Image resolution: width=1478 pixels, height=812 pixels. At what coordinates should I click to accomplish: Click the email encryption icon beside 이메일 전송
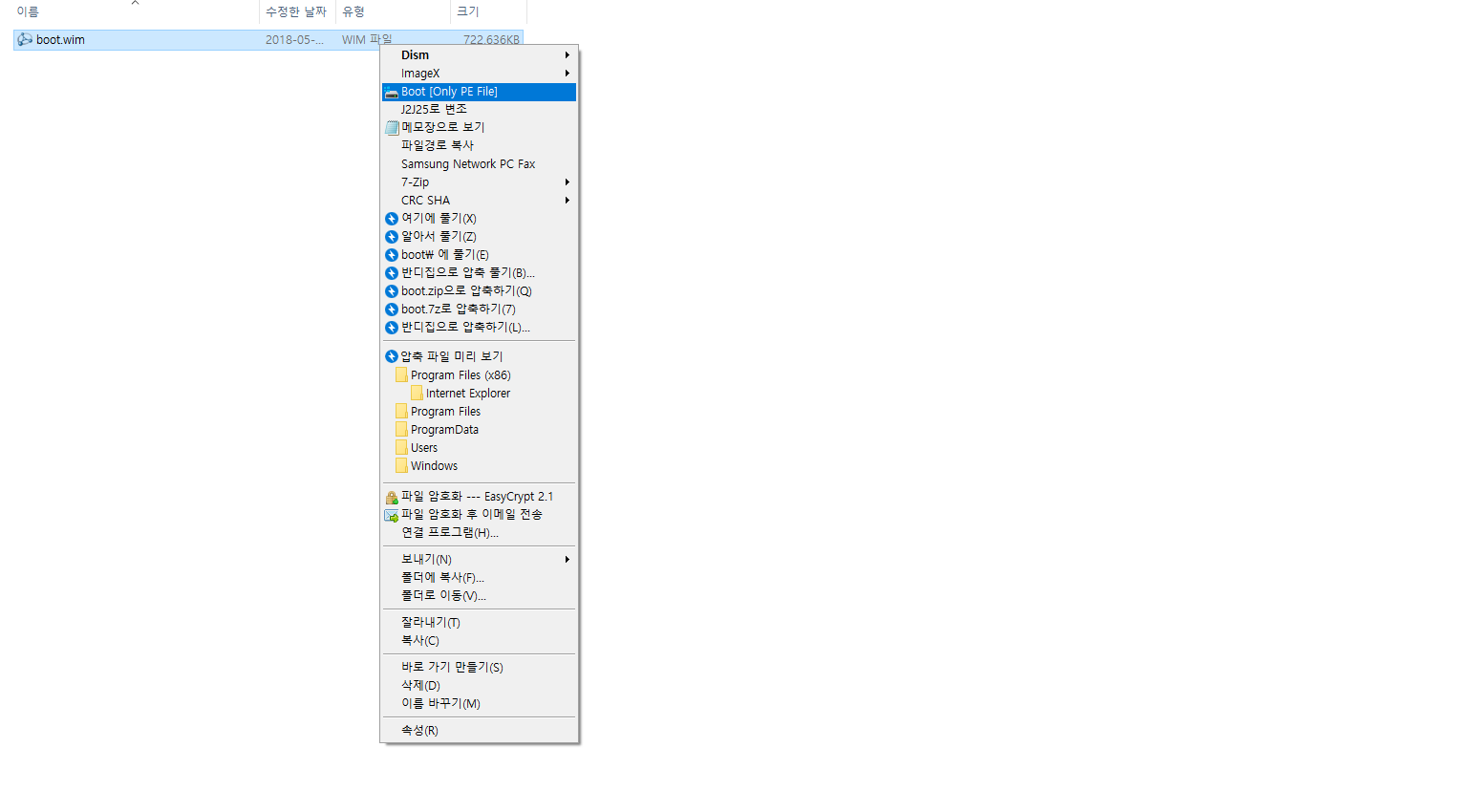coord(392,516)
